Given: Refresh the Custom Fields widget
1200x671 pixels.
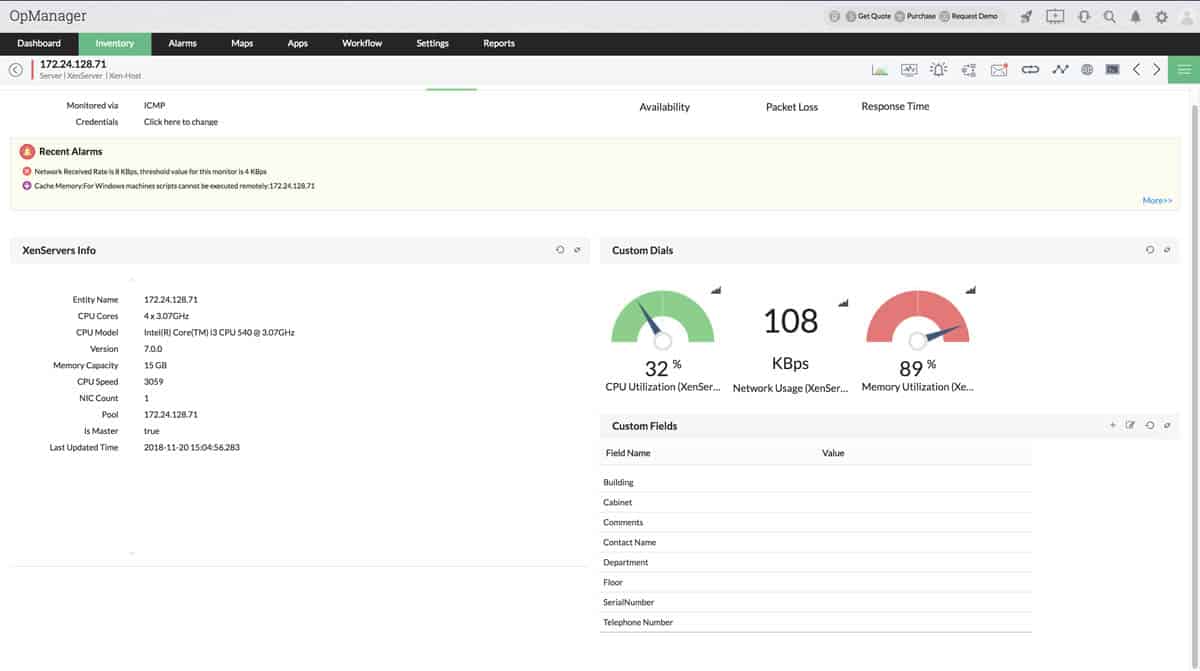Looking at the screenshot, I should [x=1150, y=425].
